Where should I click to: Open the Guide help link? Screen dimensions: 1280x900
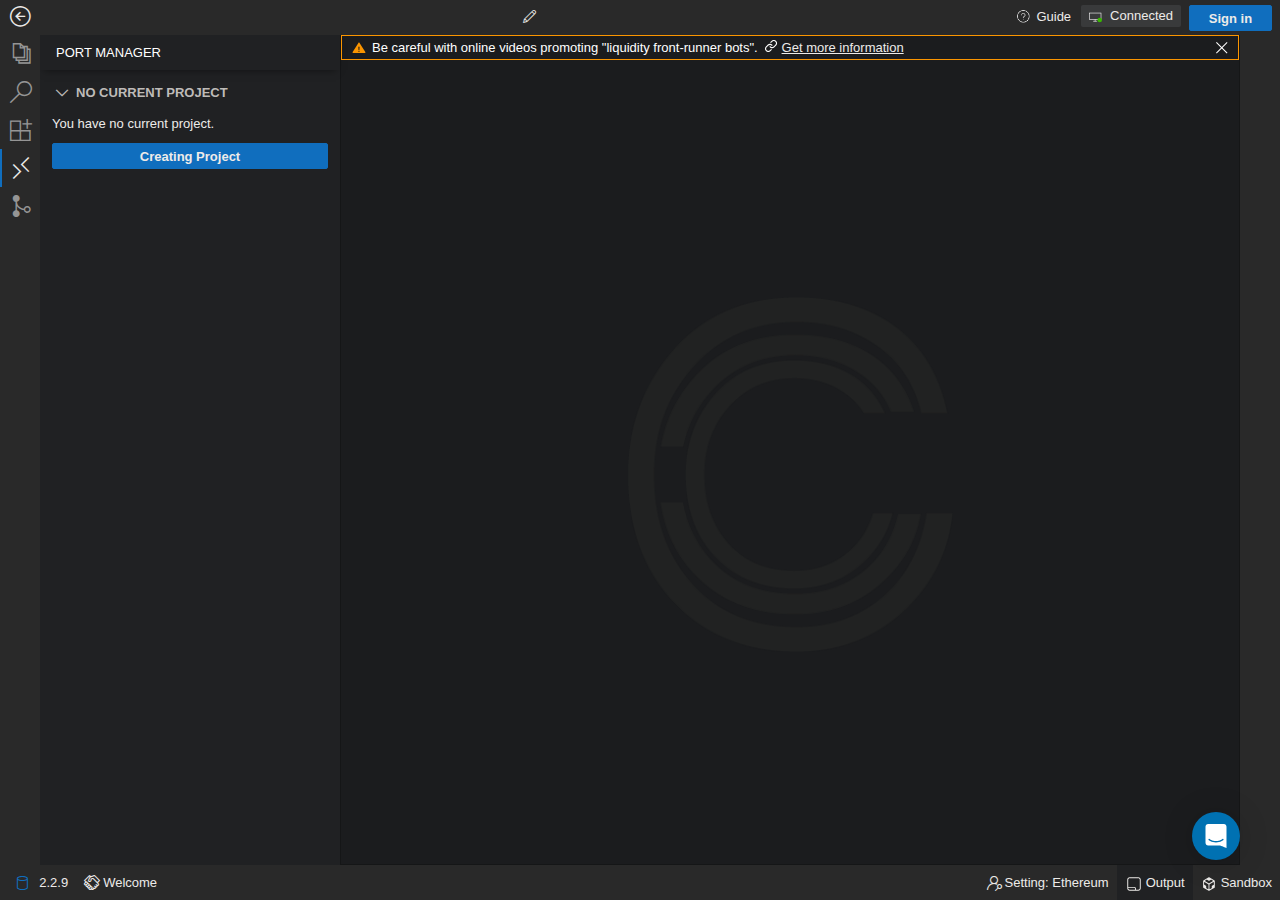point(1043,16)
